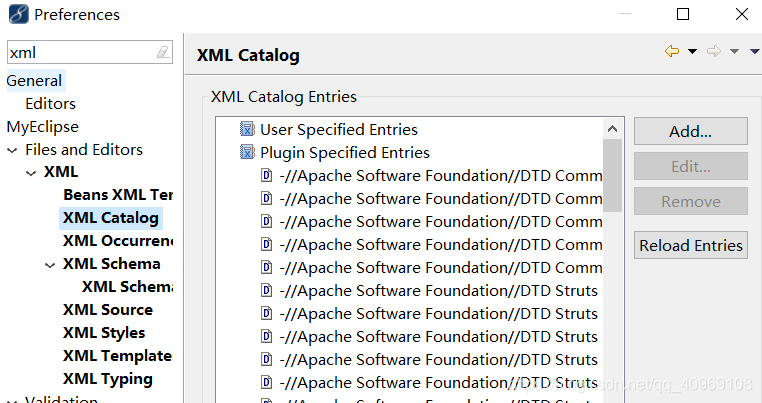Screen dimensions: 762x403
Task: Click the User Specified Entries catalog icon
Action: tap(247, 129)
